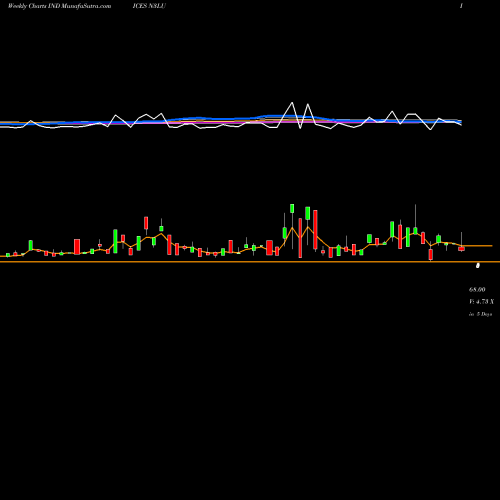Select the lowest red candle touching the support line
500x500 pixels.
(431, 255)
